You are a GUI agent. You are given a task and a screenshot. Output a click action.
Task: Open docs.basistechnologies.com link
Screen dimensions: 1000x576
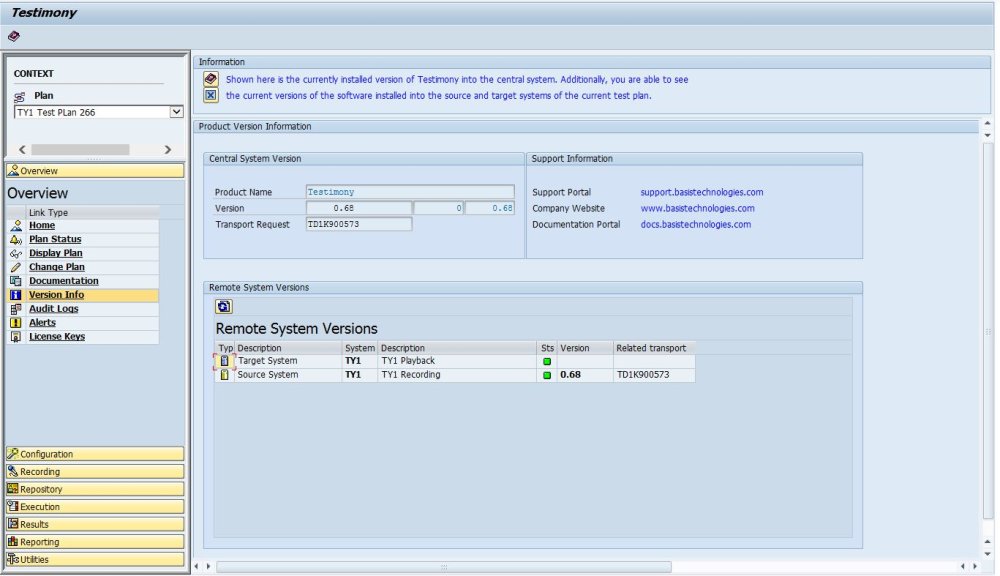(695, 225)
